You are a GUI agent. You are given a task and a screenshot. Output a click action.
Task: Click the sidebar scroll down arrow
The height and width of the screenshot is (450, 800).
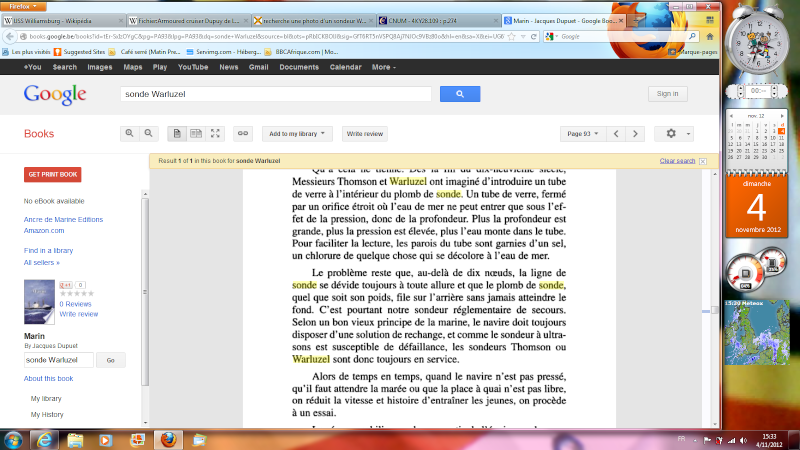click(x=145, y=422)
